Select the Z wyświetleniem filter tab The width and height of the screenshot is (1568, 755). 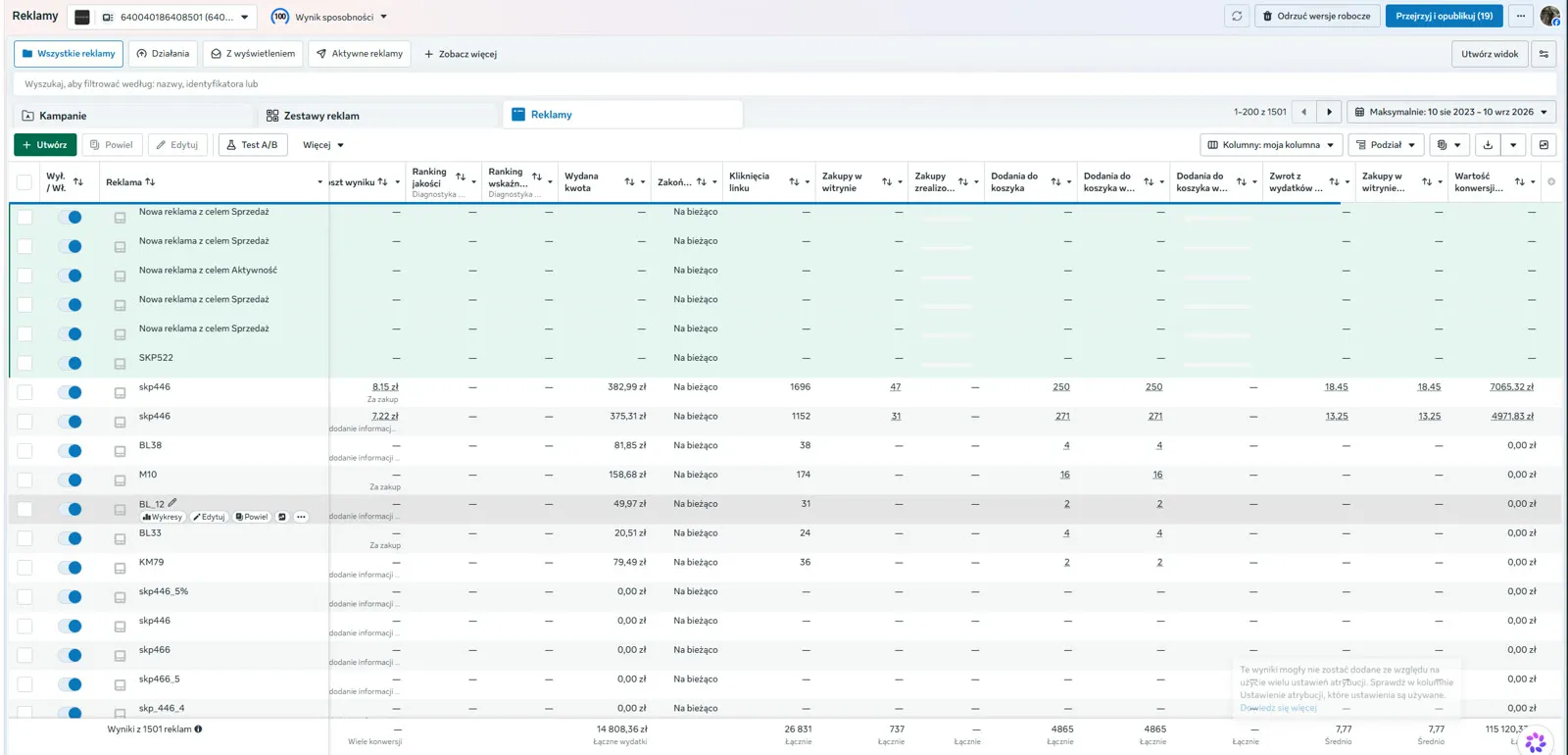(253, 54)
